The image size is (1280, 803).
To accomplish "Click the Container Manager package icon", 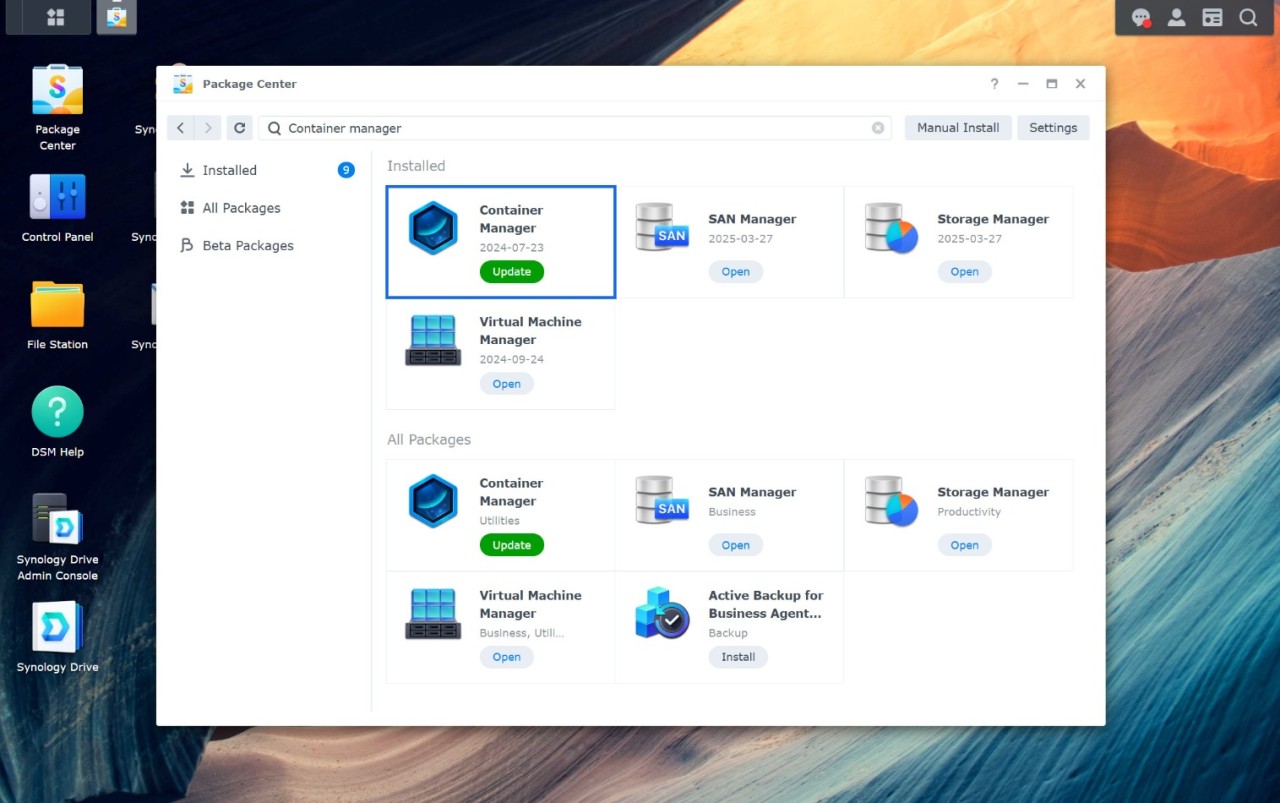I will coord(432,227).
